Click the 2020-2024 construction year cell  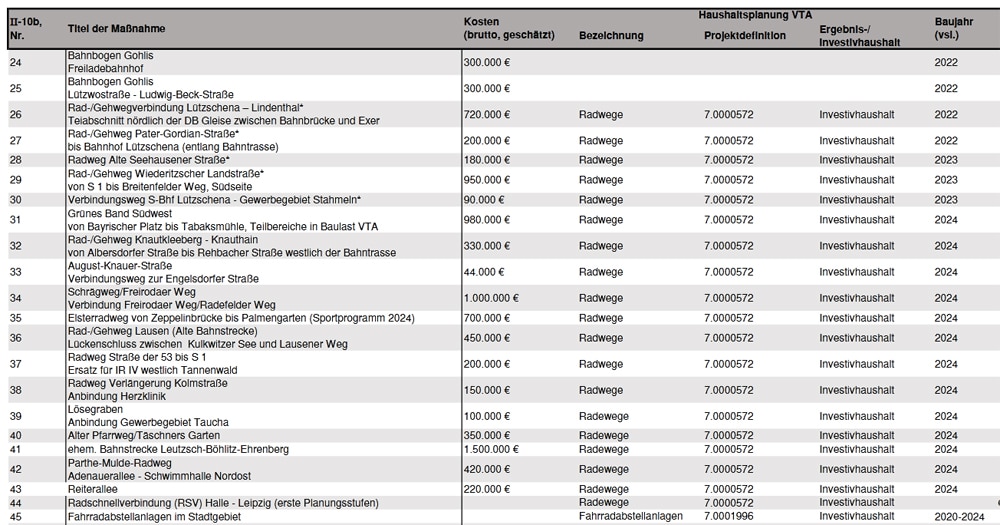(x=960, y=516)
